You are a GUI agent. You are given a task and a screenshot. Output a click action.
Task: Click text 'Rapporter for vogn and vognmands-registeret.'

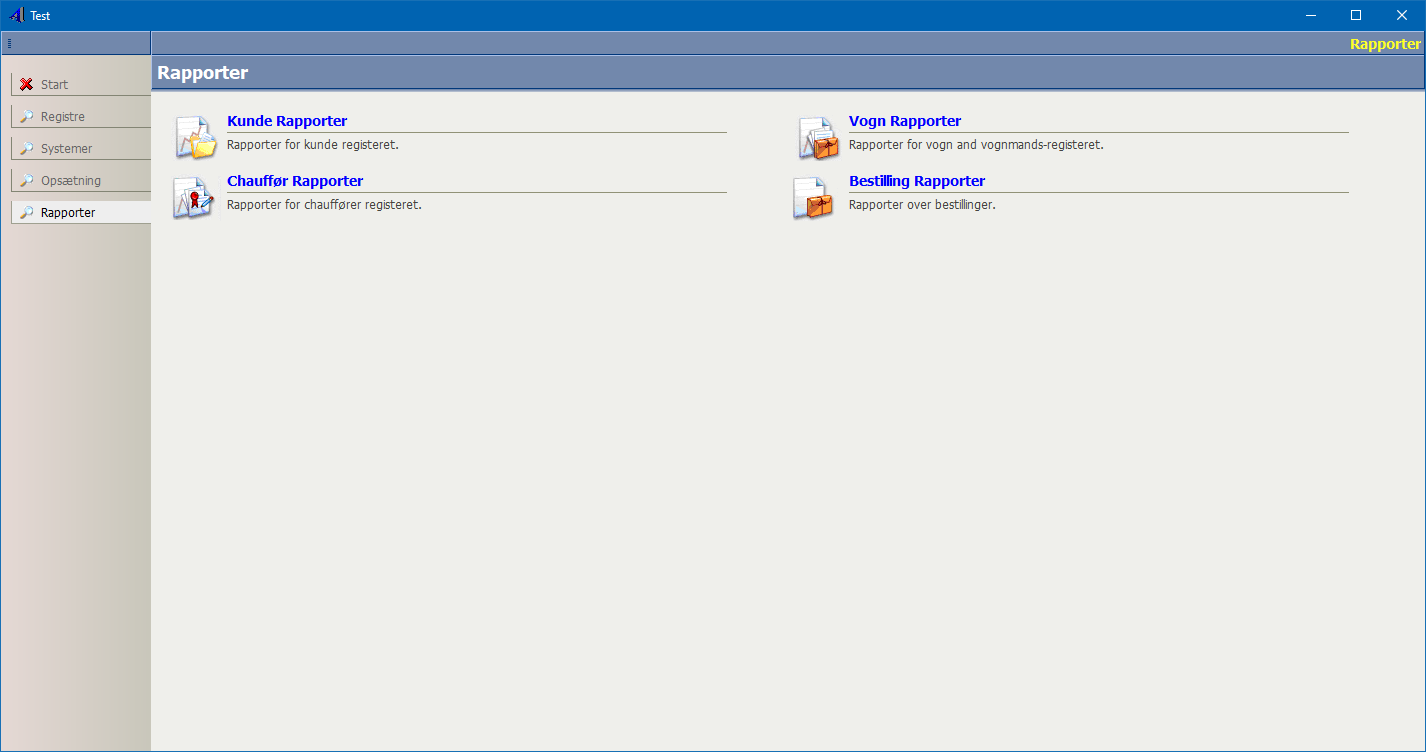976,145
